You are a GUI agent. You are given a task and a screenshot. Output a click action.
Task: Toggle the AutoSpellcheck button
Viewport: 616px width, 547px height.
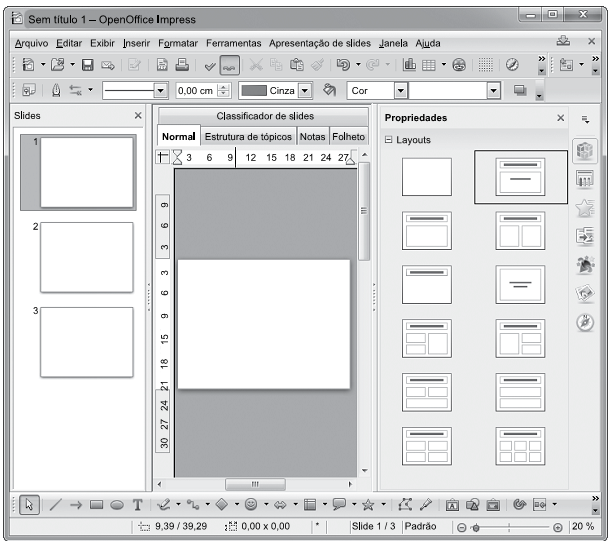[x=230, y=66]
